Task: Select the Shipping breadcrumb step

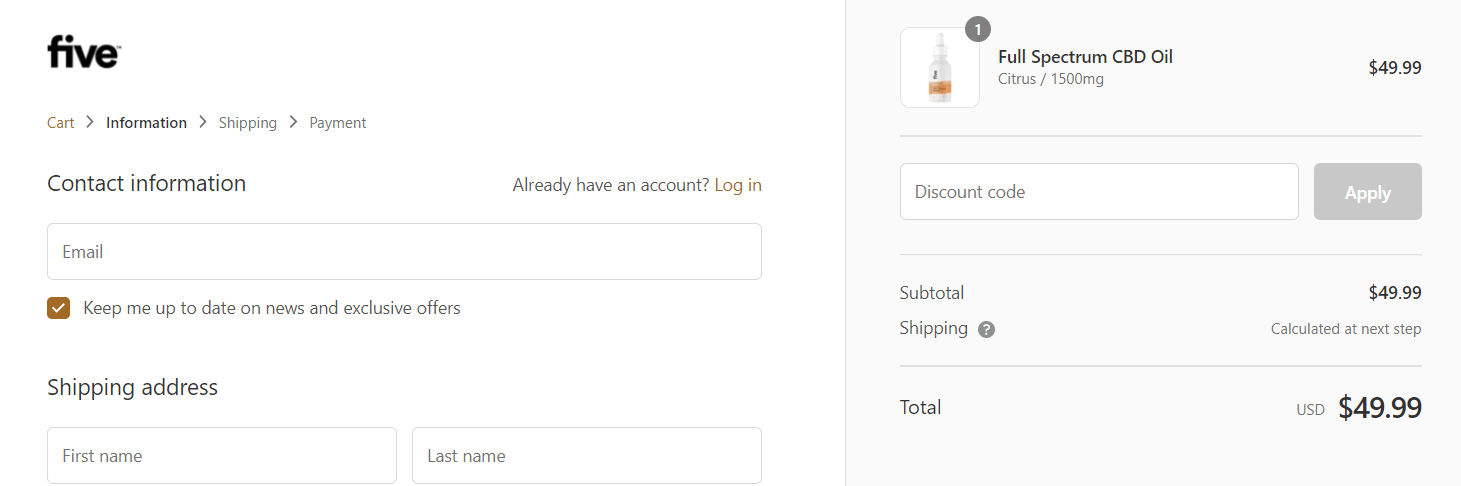Action: point(248,123)
